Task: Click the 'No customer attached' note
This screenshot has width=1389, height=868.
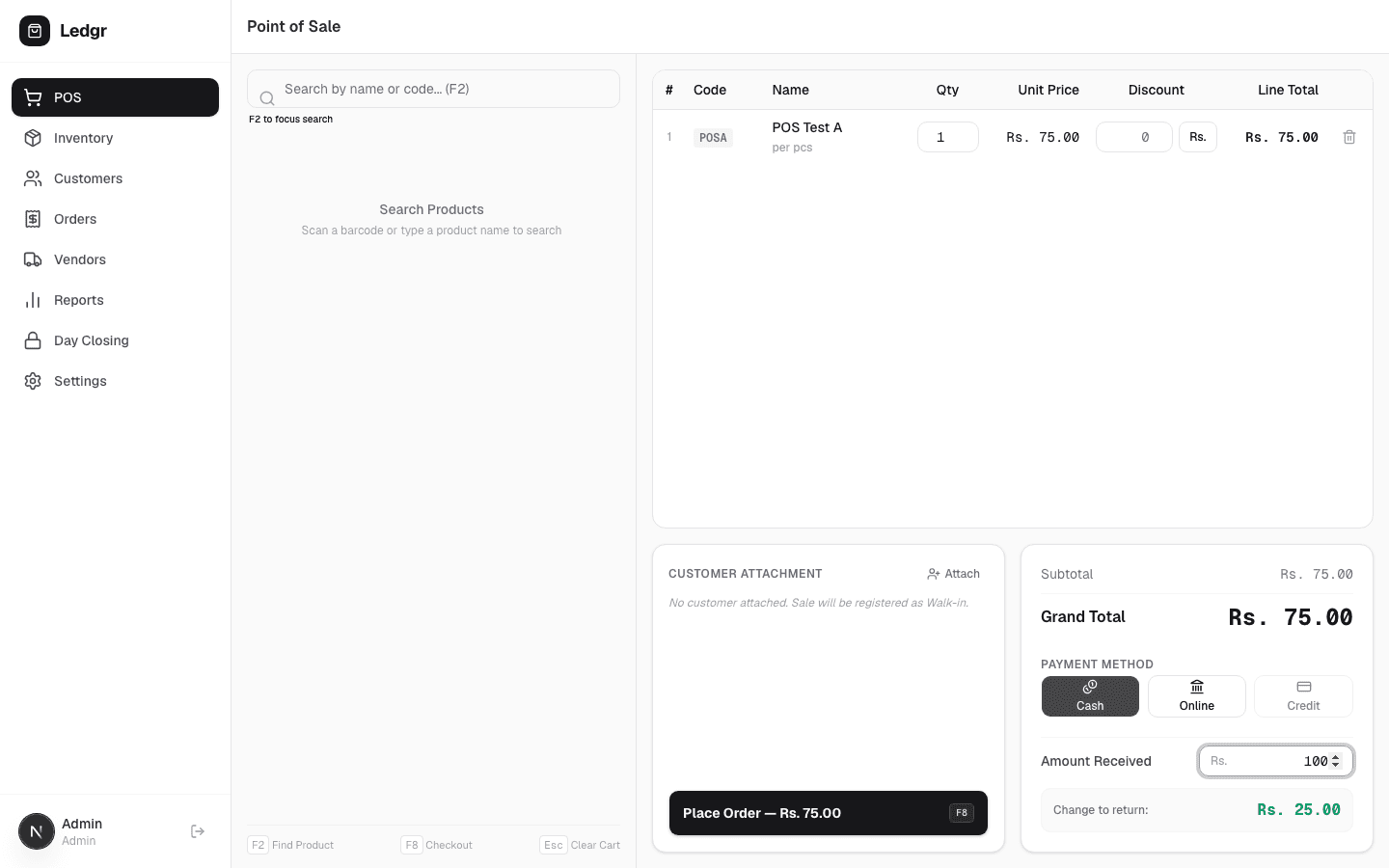Action: pos(819,603)
